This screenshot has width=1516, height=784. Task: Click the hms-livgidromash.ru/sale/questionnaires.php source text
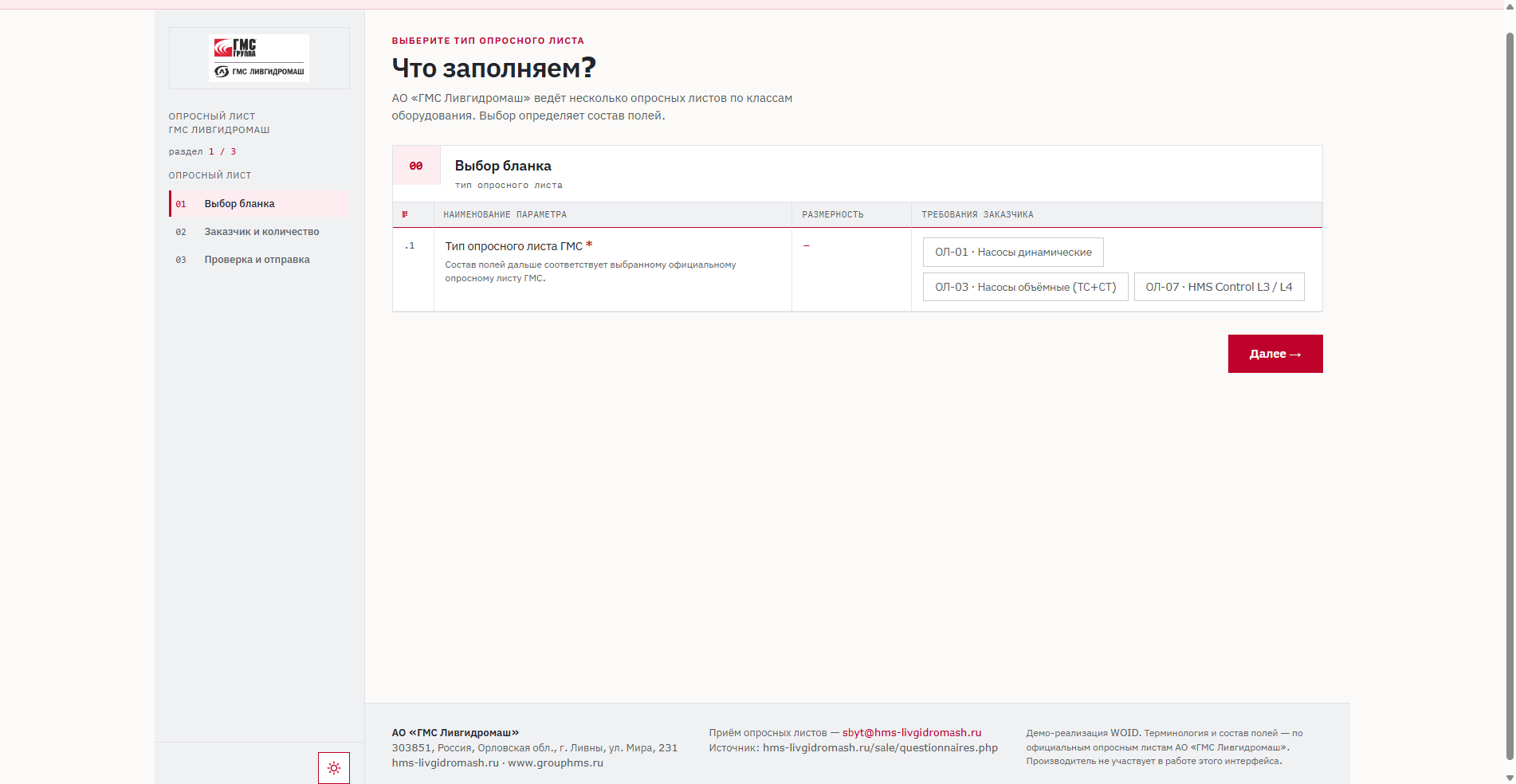[x=880, y=748]
